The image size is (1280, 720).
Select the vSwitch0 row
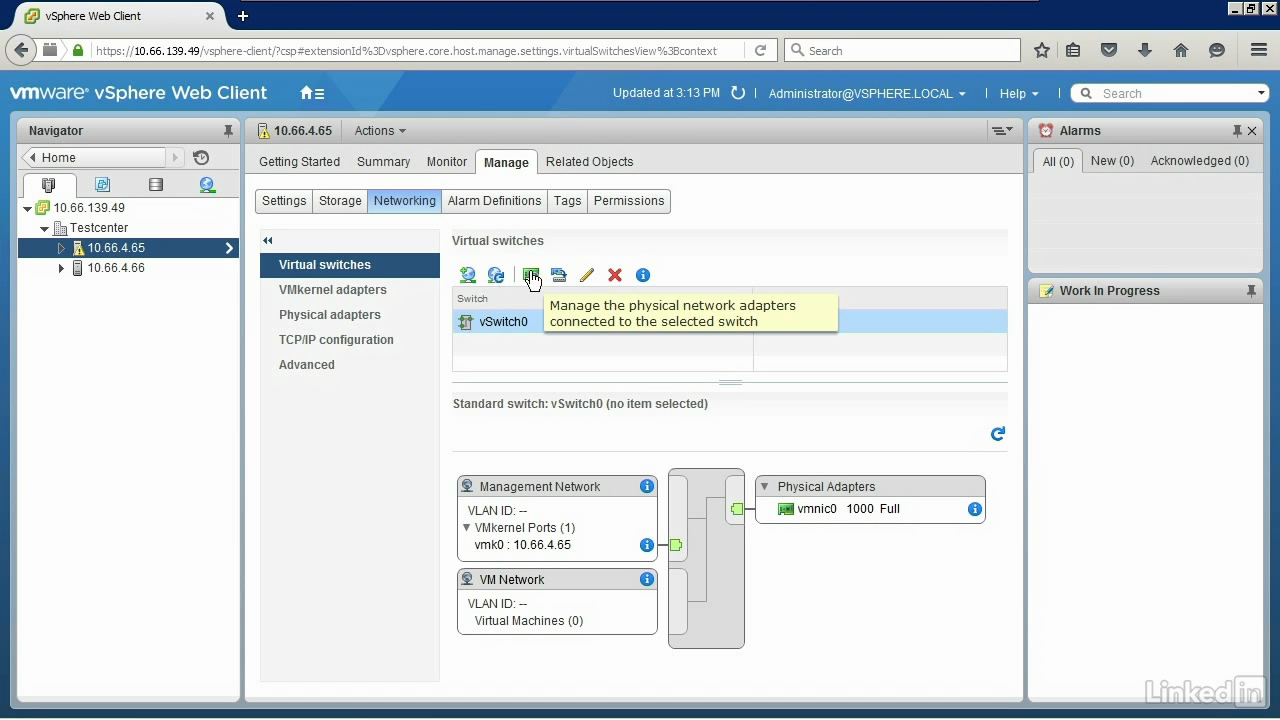(729, 322)
